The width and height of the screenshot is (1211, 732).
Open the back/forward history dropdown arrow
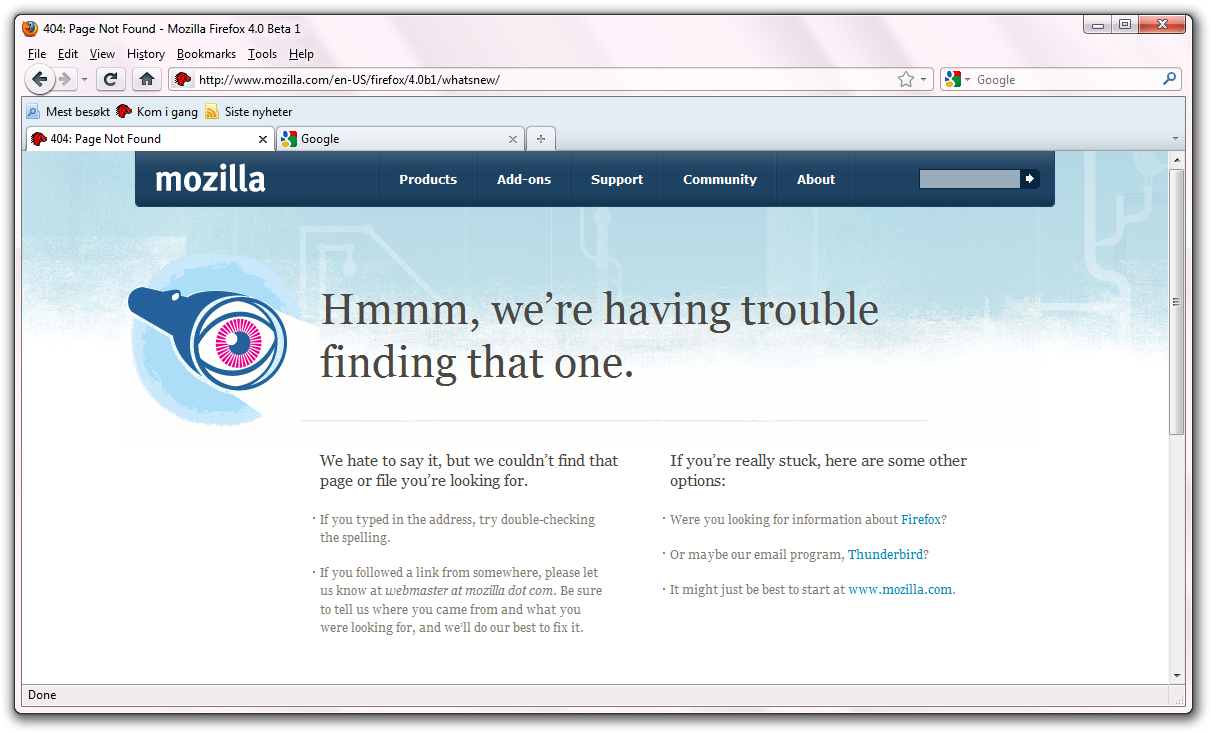coord(84,79)
